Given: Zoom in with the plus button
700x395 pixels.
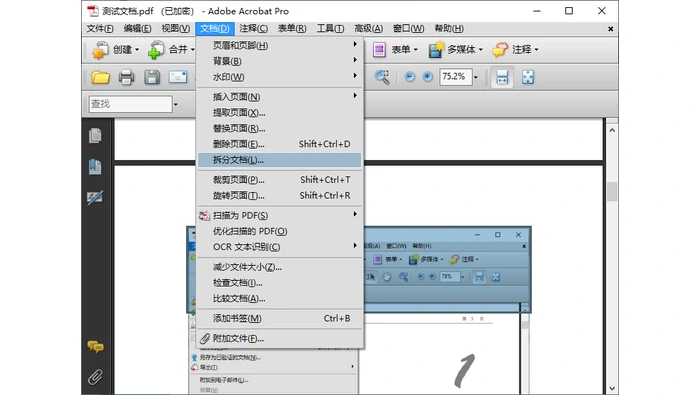Looking at the screenshot, I should [x=427, y=77].
